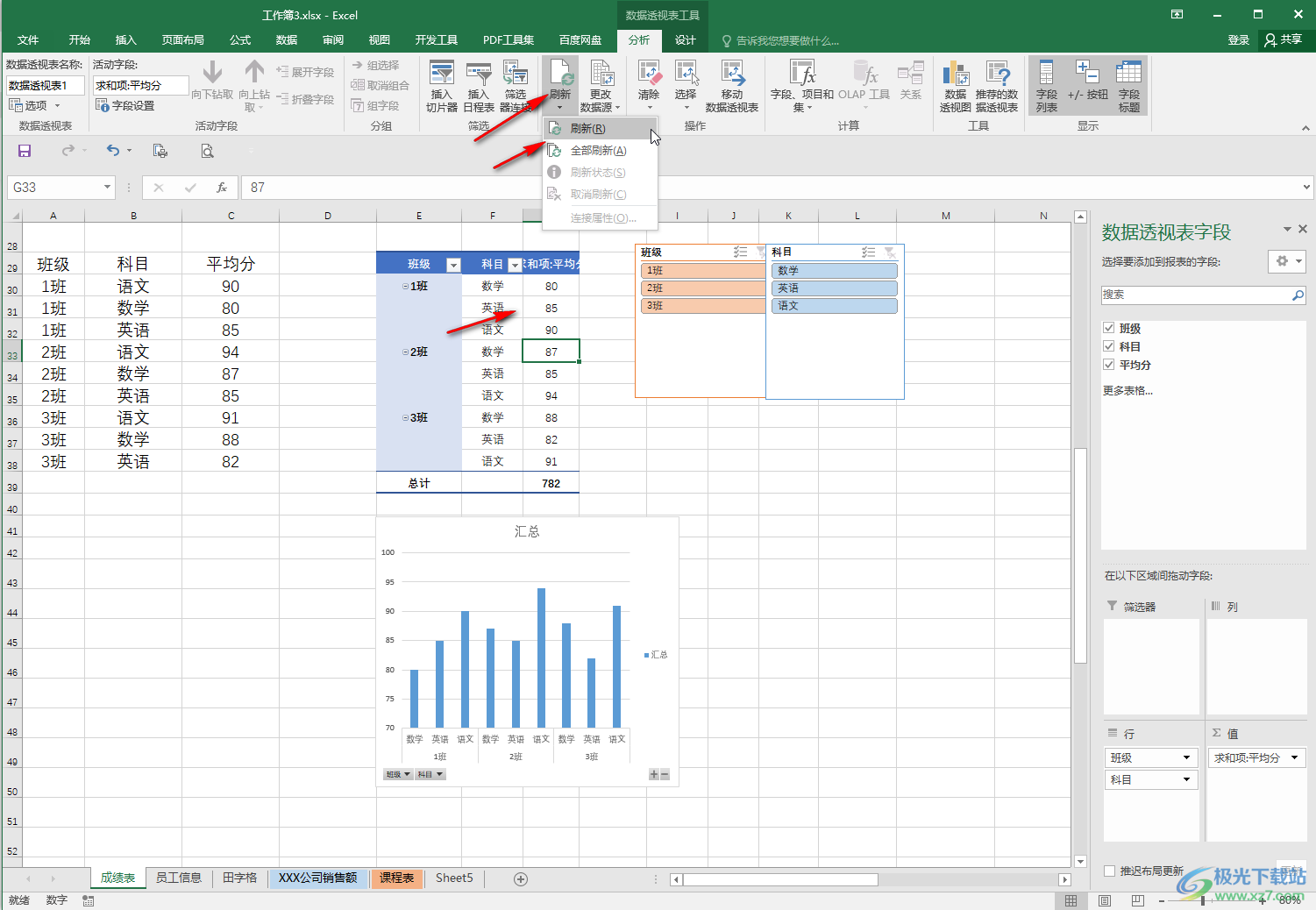The height and width of the screenshot is (910, 1316).
Task: Open Fields, Items and Sets icon
Action: 802,86
